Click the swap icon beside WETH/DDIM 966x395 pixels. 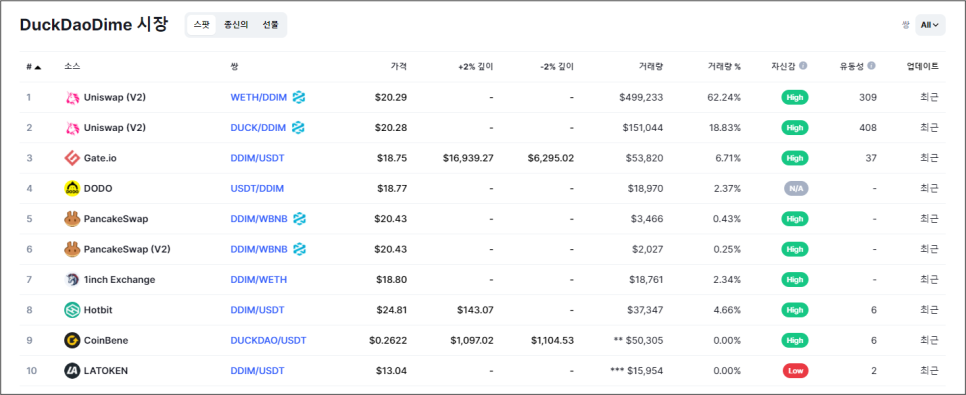point(299,97)
